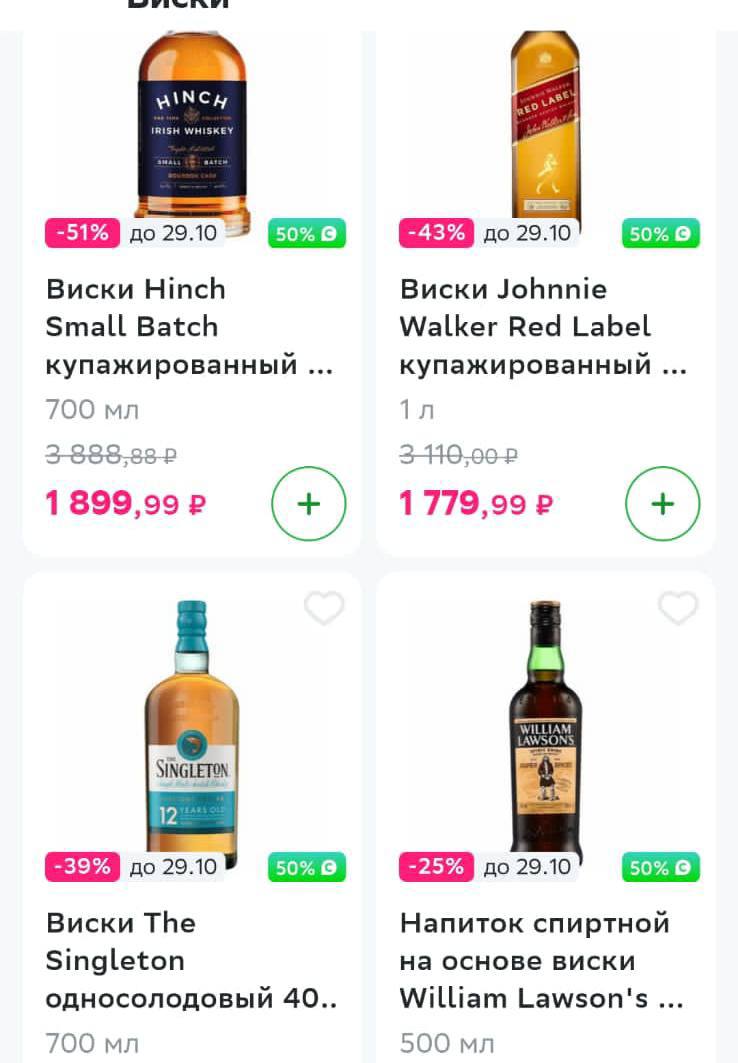Favorite The Singleton whisky with heart icon
Image resolution: width=738 pixels, height=1063 pixels.
pos(324,607)
